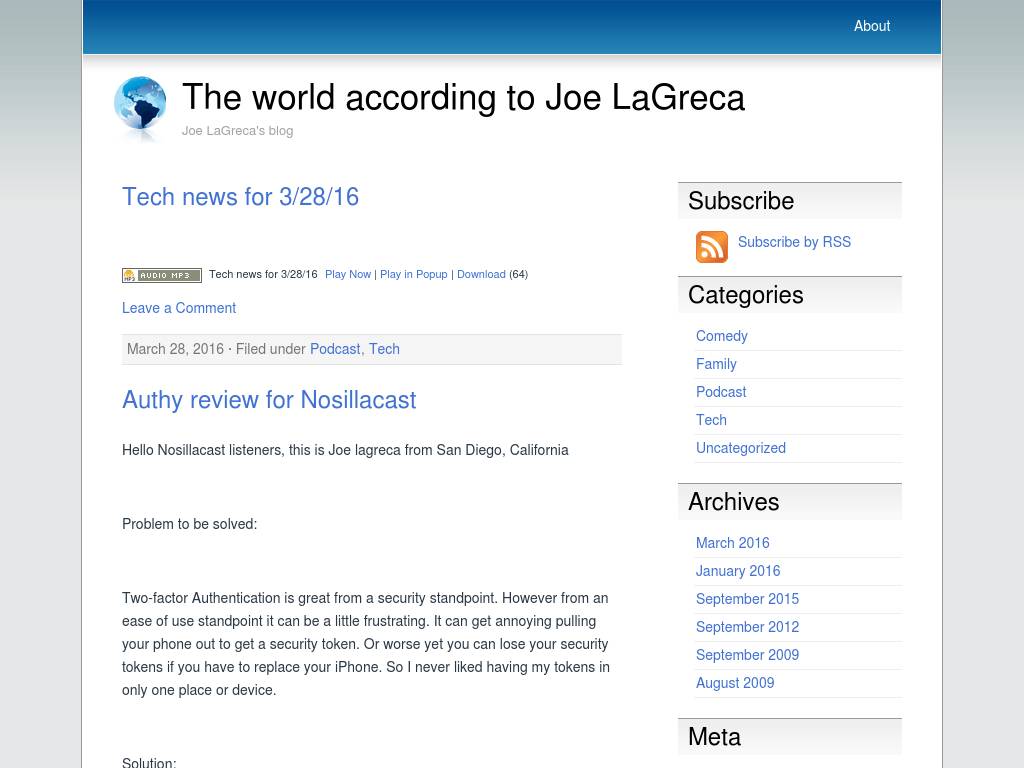This screenshot has height=768, width=1024.
Task: Select the Comedy category in sidebar
Action: click(721, 336)
